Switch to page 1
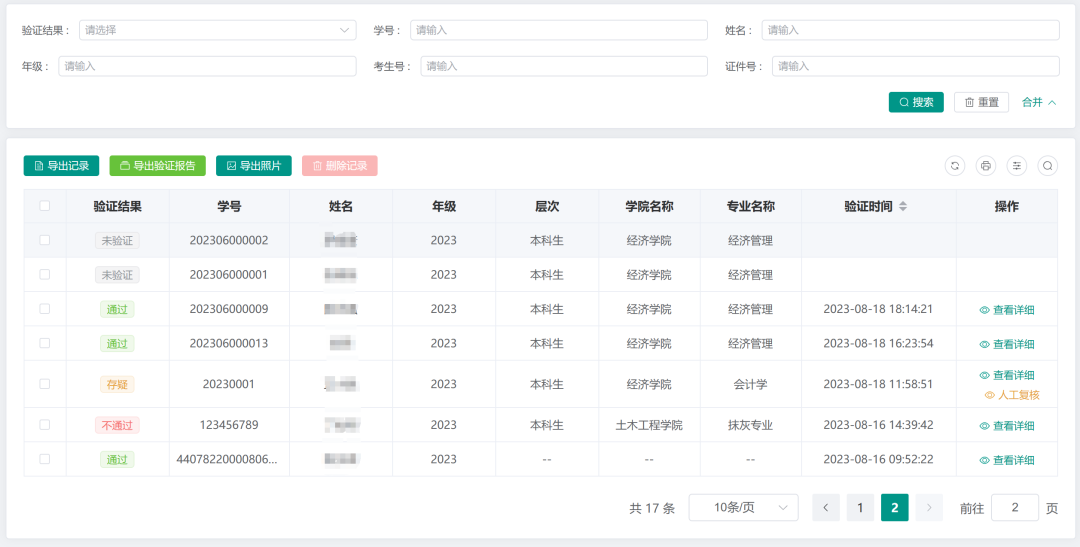 860,508
